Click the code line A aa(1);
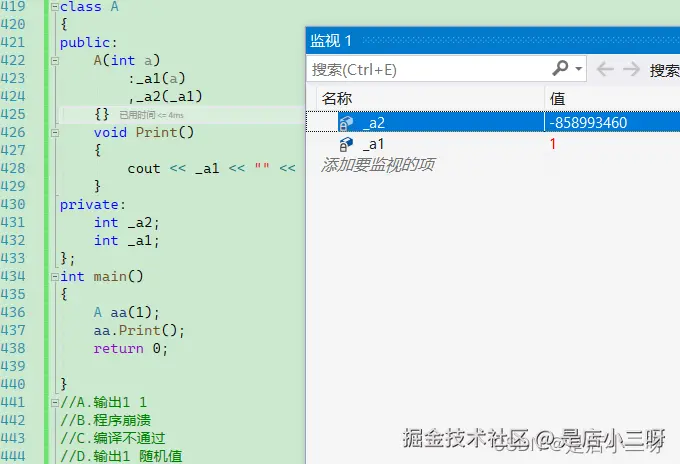680x464 pixels. [x=127, y=312]
